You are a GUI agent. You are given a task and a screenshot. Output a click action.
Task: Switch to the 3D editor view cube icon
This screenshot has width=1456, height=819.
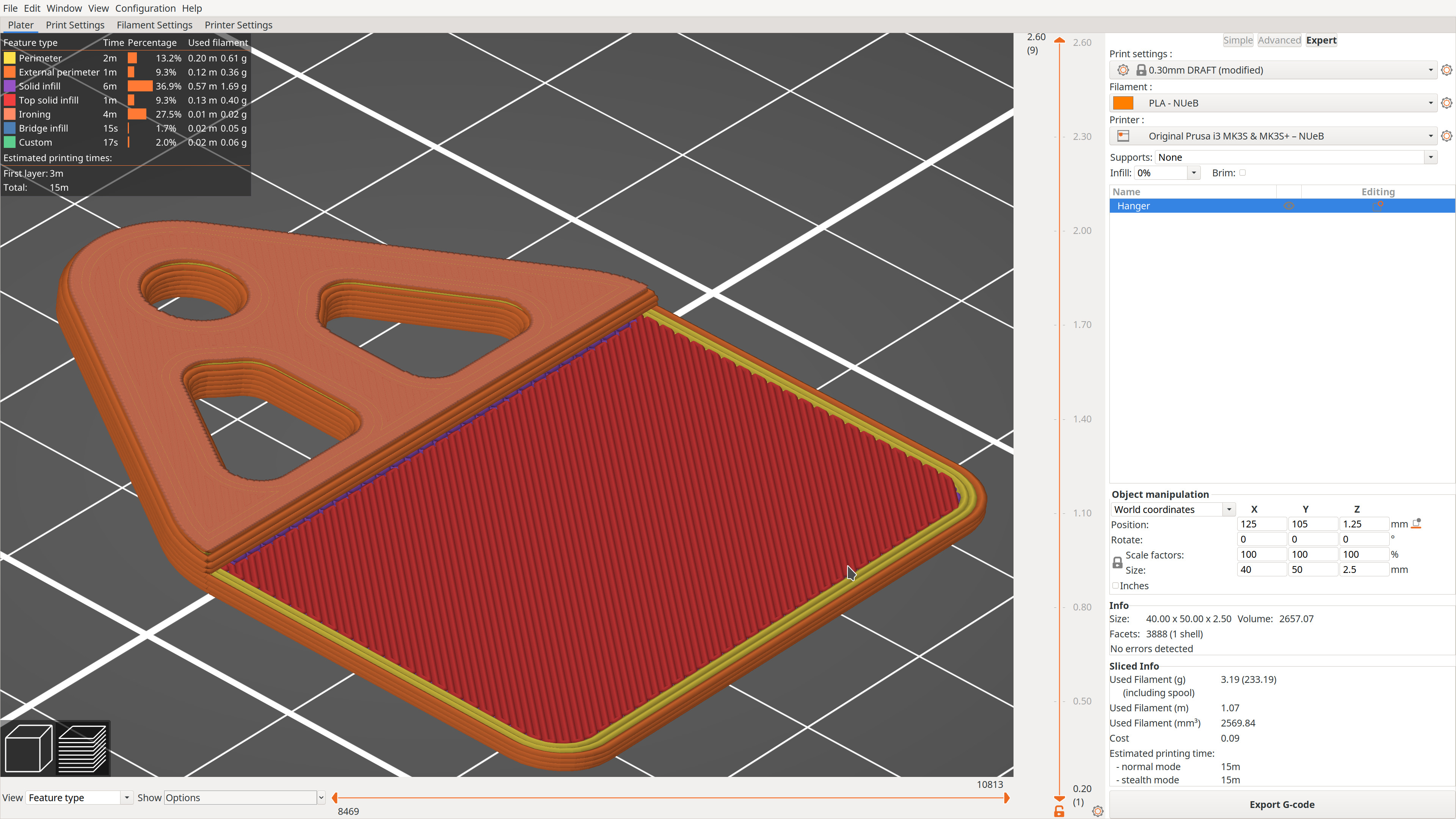click(28, 748)
